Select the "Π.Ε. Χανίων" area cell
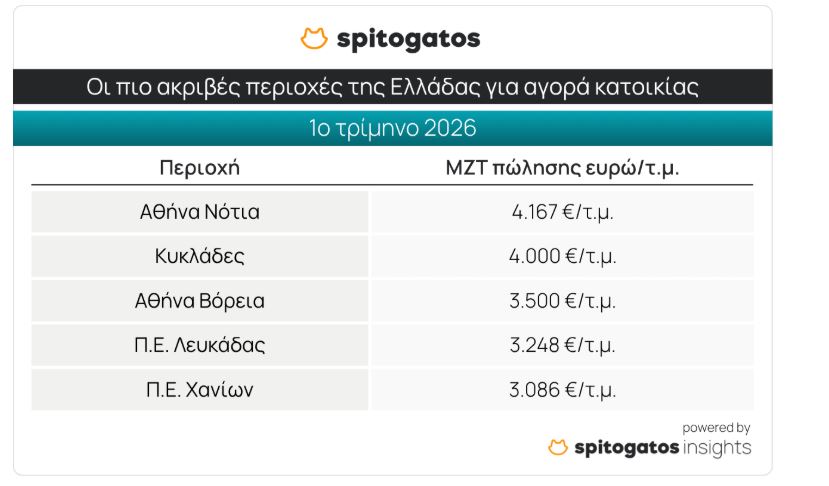Screen dimensions: 829x486 pyautogui.click(x=200, y=389)
